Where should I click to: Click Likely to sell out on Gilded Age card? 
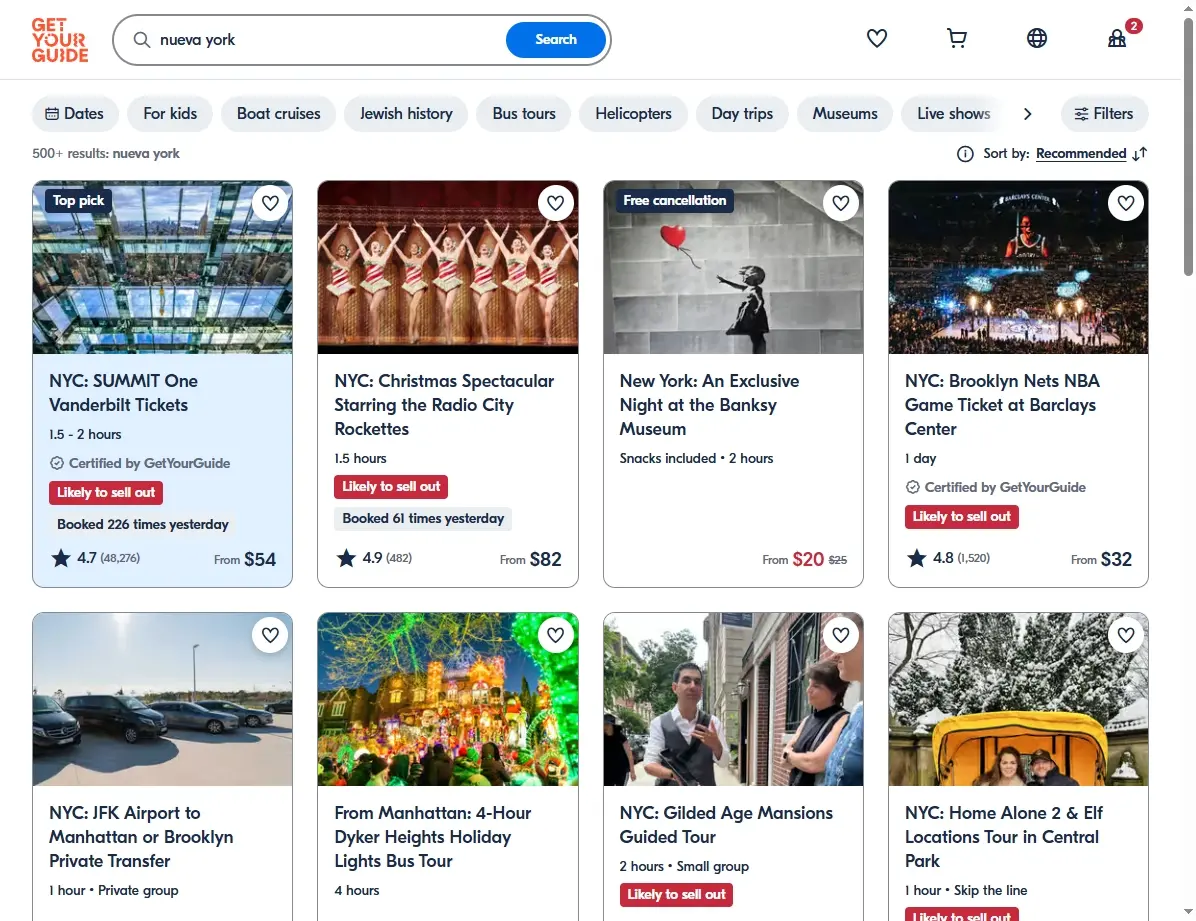coord(677,894)
